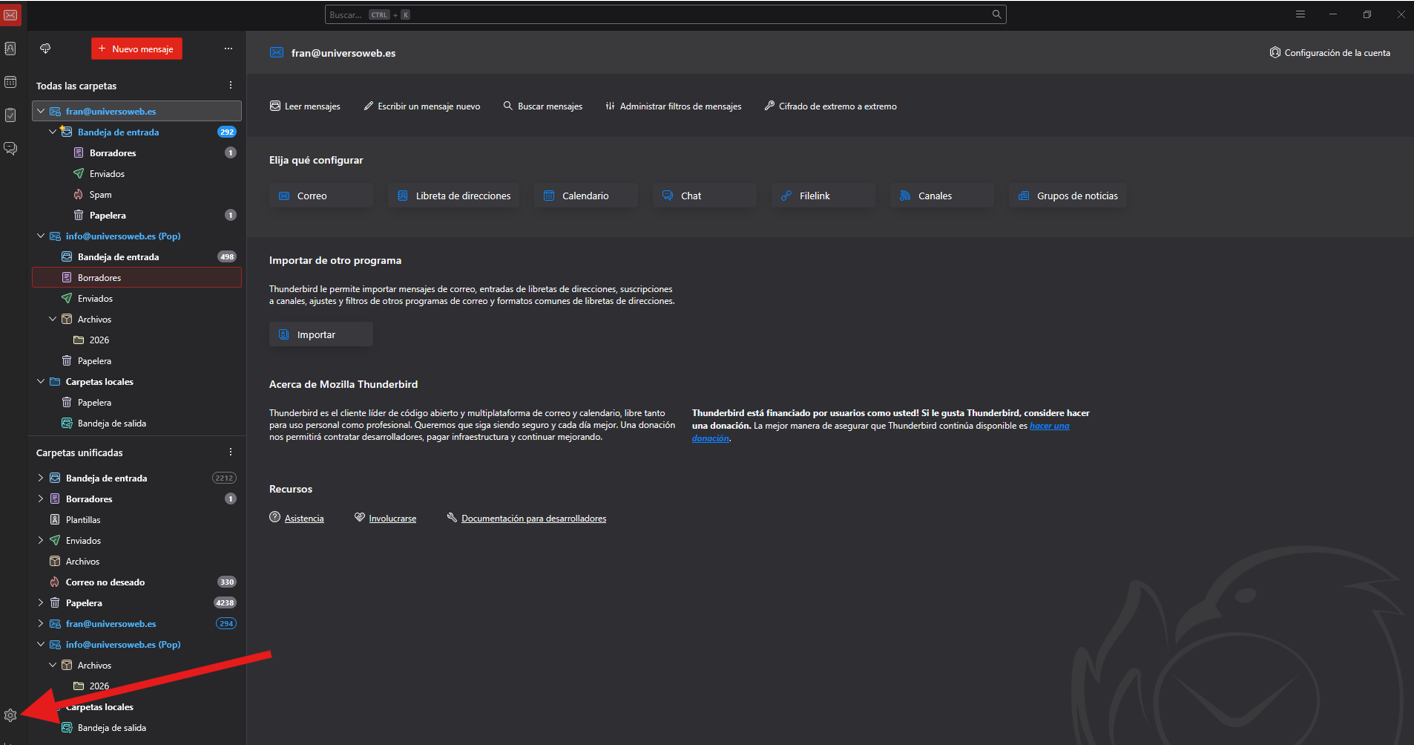Open the Chat icon in left sidebar
Image resolution: width=1415 pixels, height=745 pixels.
(x=10, y=148)
